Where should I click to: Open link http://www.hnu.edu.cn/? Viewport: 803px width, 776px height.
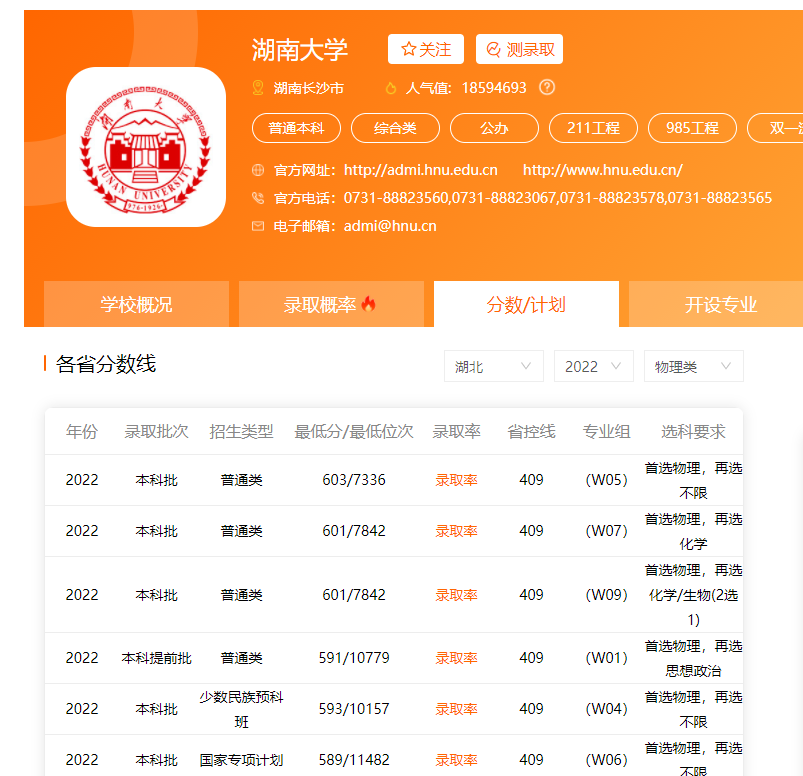(603, 170)
